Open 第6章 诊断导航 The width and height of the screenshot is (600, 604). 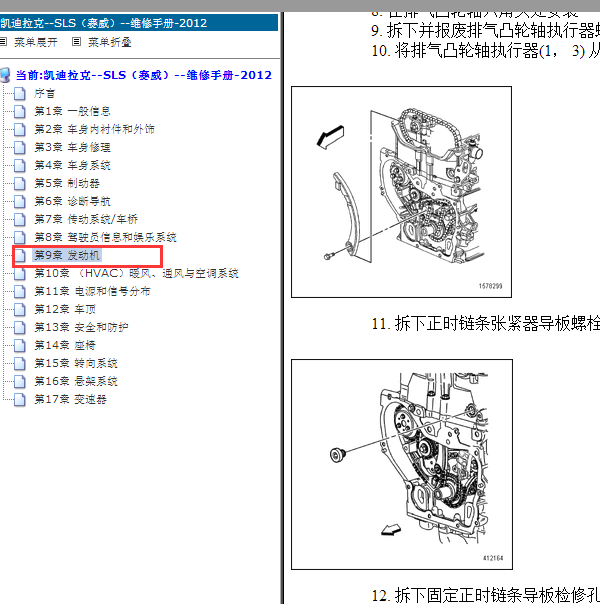click(x=72, y=201)
